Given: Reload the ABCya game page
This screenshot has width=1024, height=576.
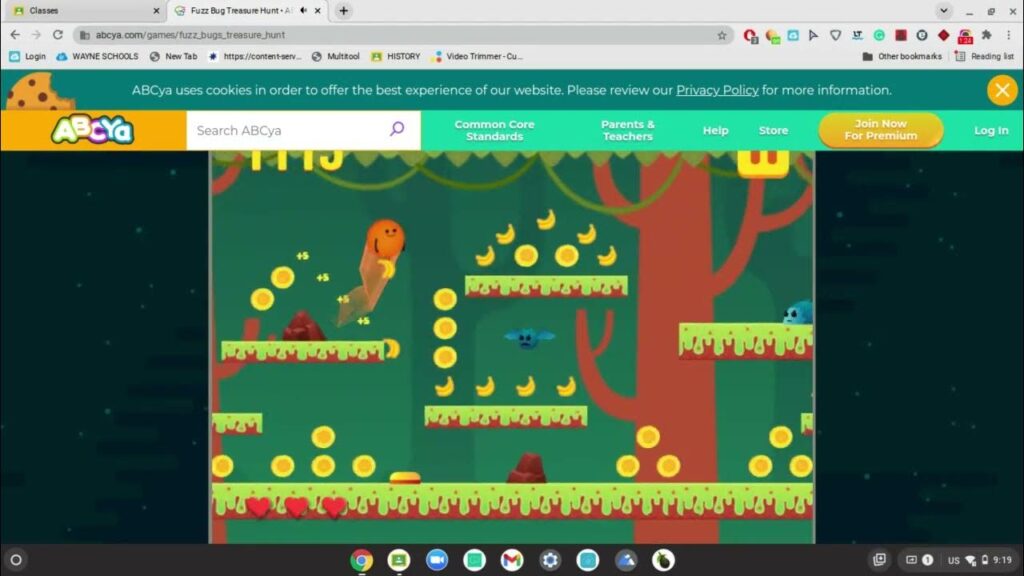Looking at the screenshot, I should (57, 35).
